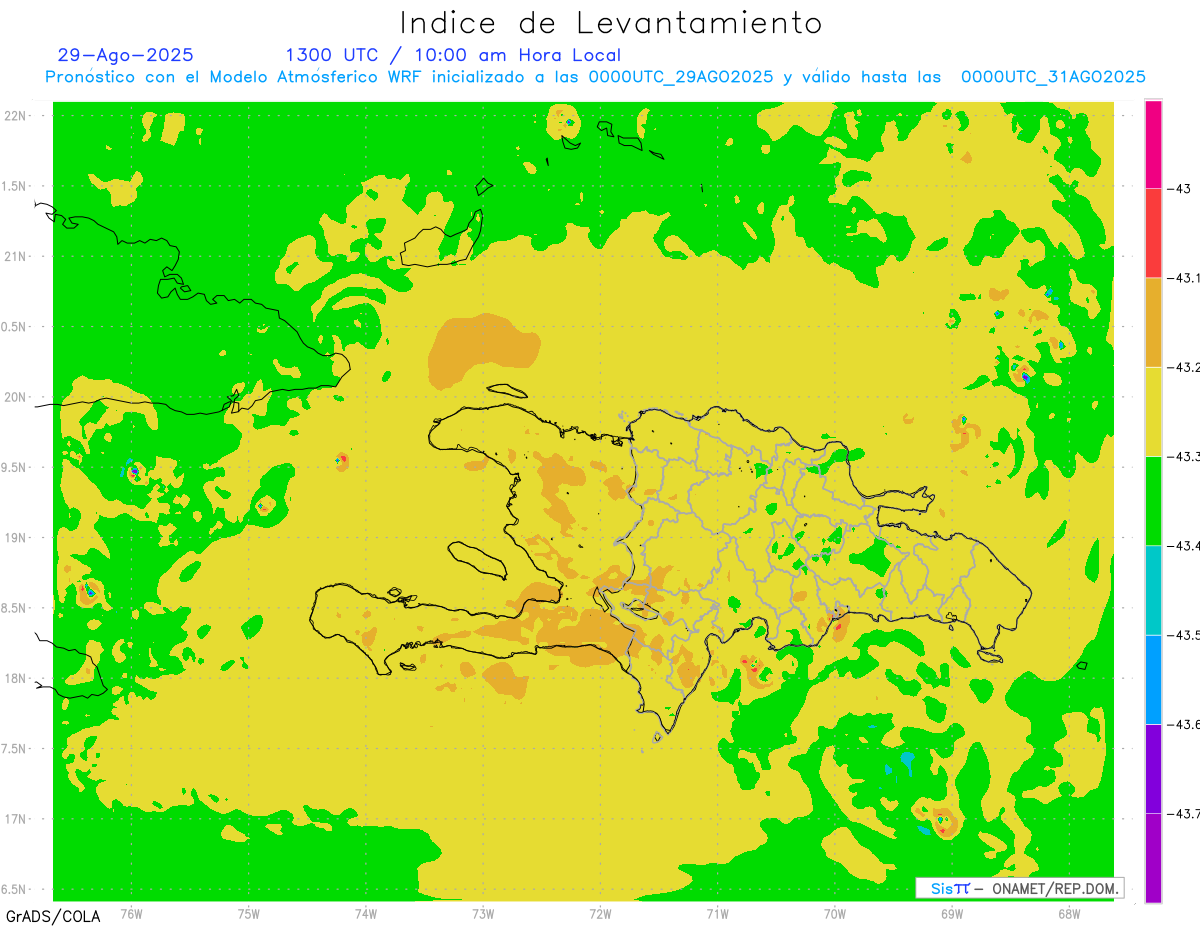This screenshot has height=927, width=1200.
Task: Click the '0000UTC_31AGO2025' valid-until timestamp
Action: [1053, 77]
